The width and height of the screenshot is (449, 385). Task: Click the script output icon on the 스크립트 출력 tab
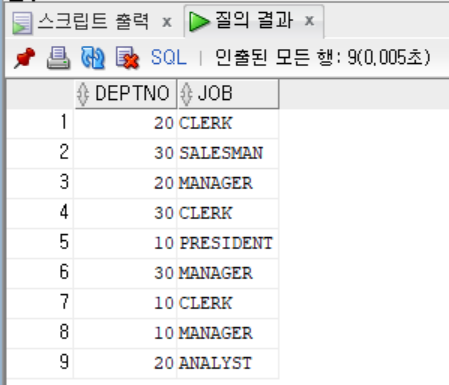click(x=22, y=23)
